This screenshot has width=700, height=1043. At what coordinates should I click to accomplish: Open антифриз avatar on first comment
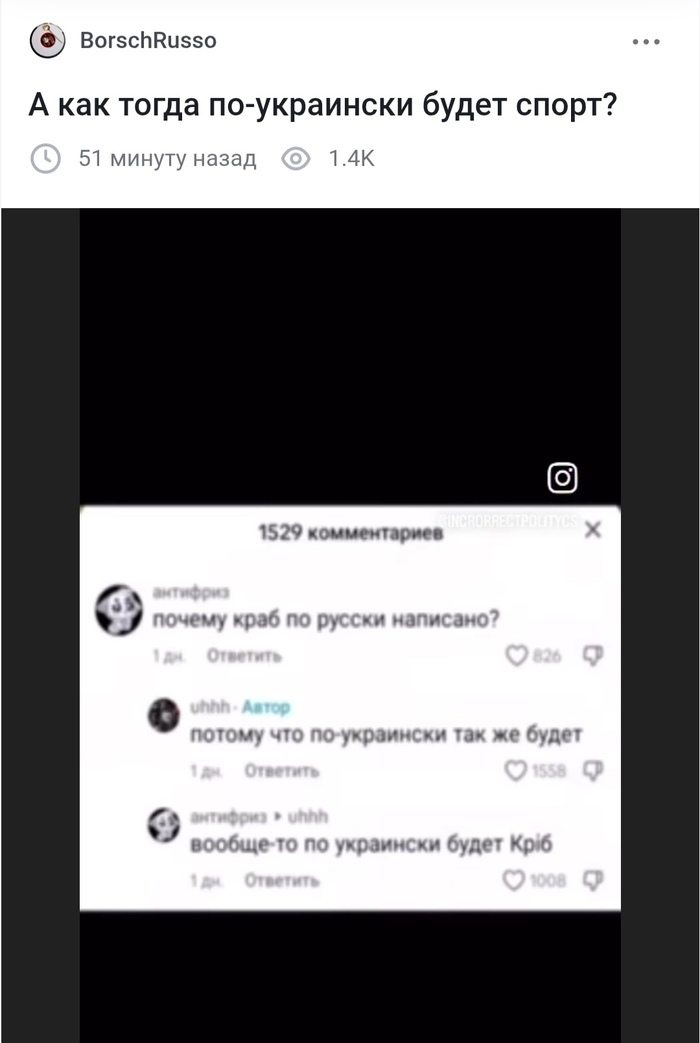(118, 609)
